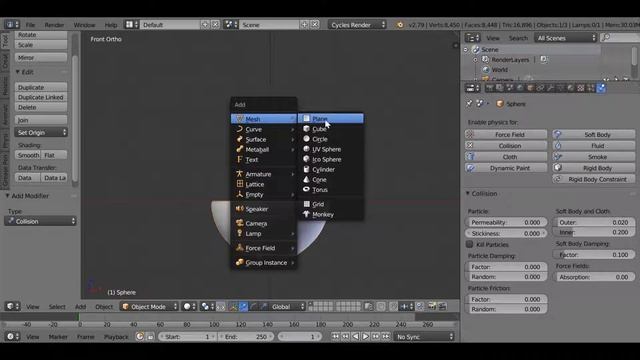Click the Absorption field
640x360 pixels.
594,277
